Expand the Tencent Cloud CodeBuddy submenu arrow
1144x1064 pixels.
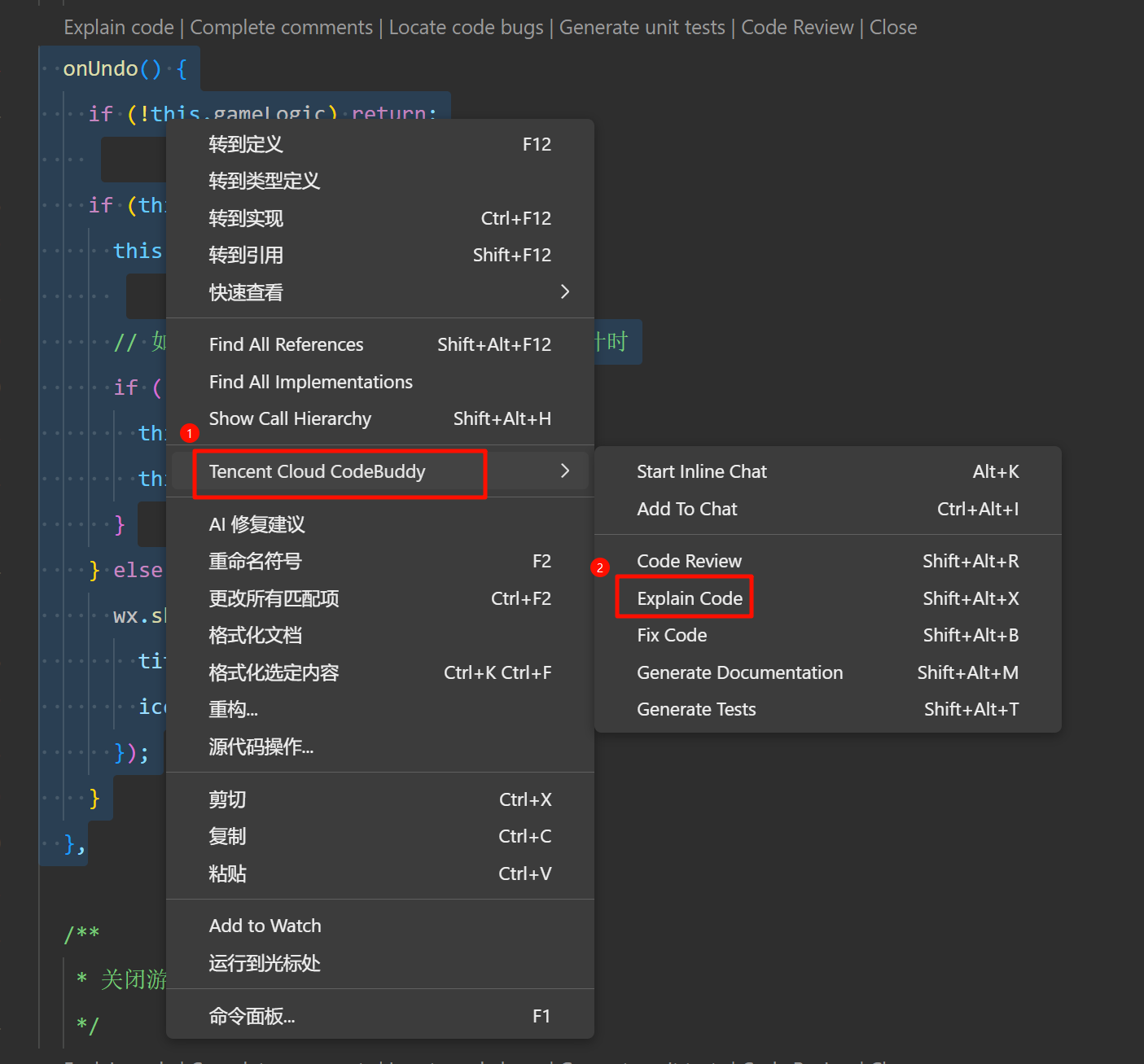coord(564,471)
